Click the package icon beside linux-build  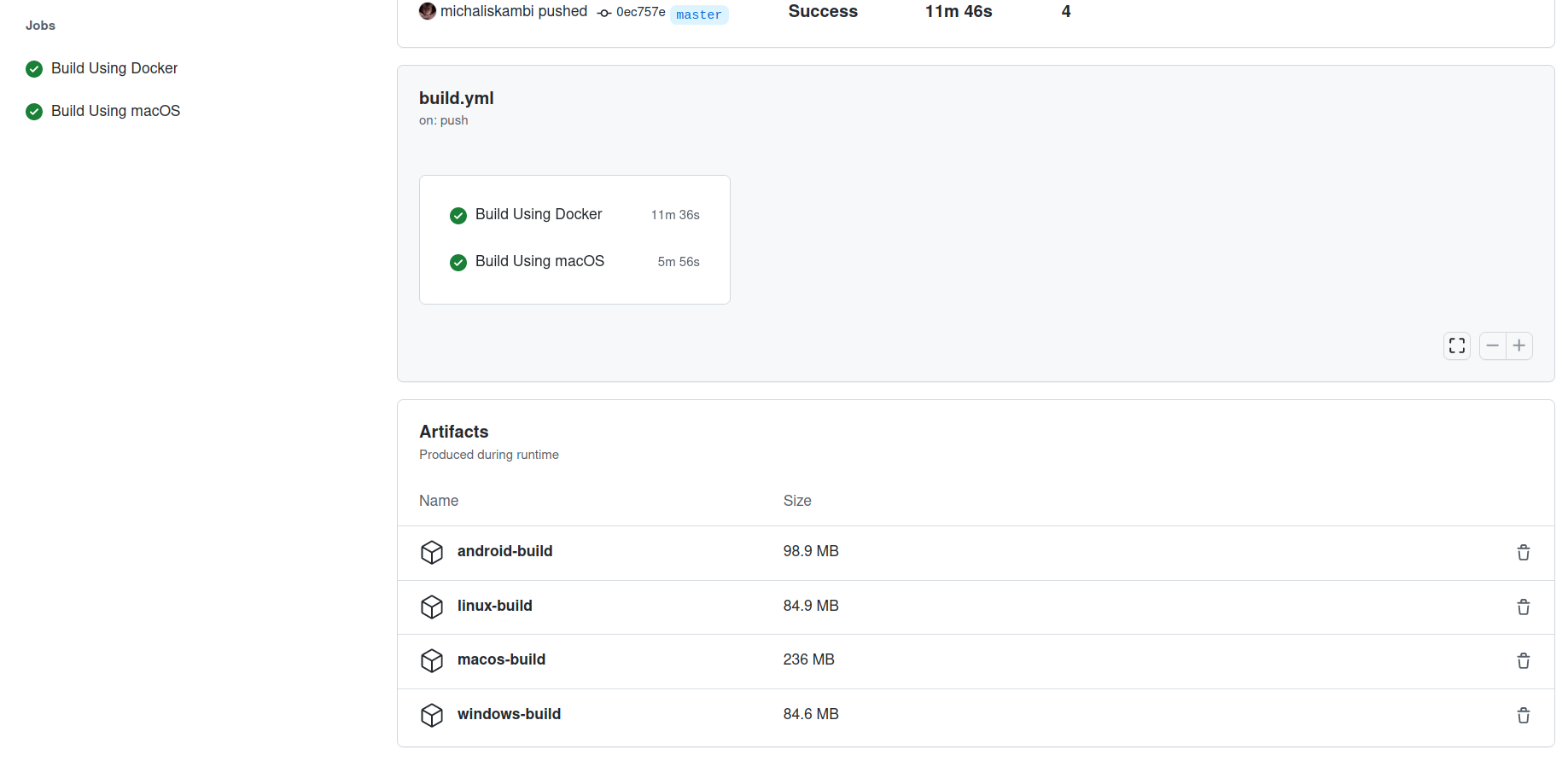432,607
